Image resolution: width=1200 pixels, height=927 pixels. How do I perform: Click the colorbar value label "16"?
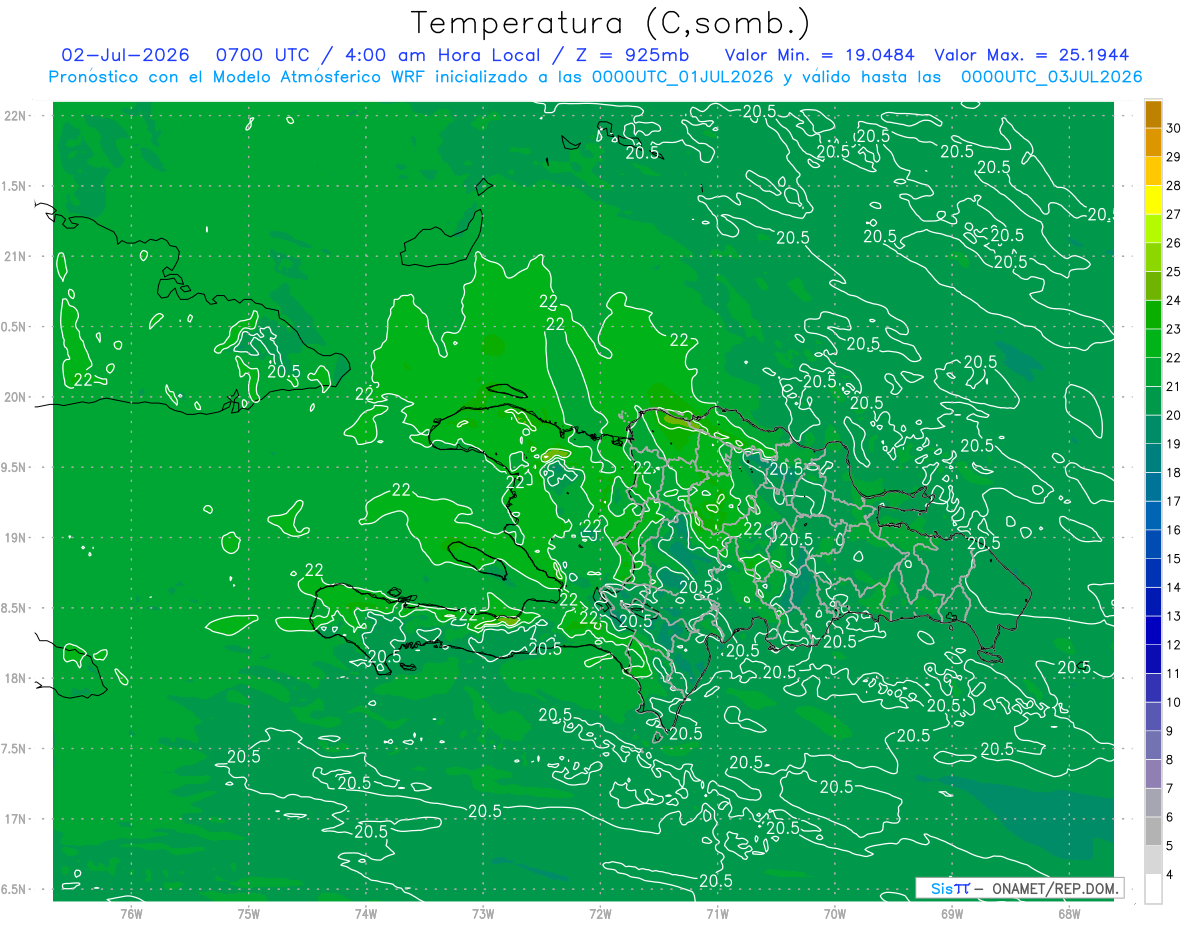click(1174, 530)
